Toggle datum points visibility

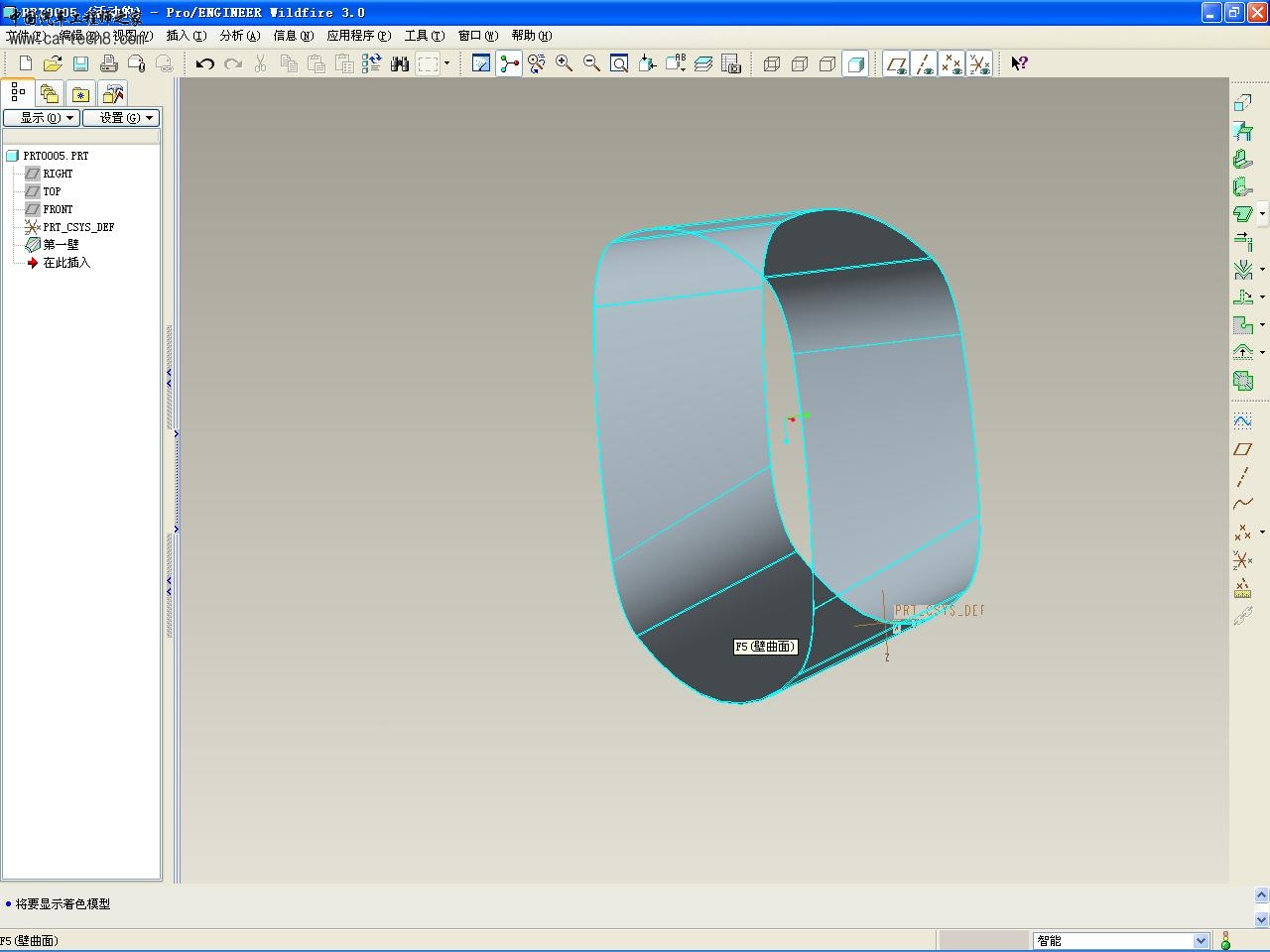952,63
